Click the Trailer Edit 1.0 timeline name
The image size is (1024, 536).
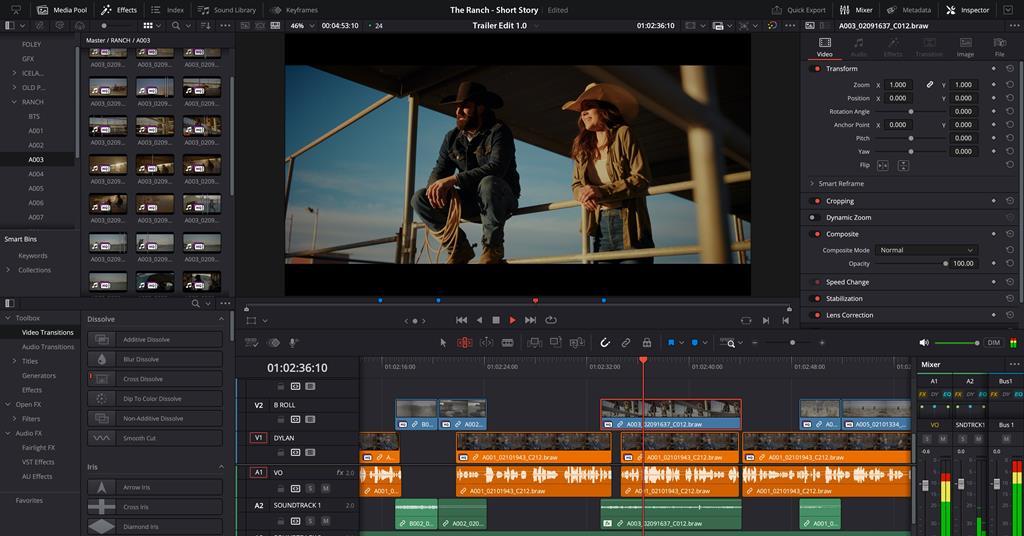500,26
